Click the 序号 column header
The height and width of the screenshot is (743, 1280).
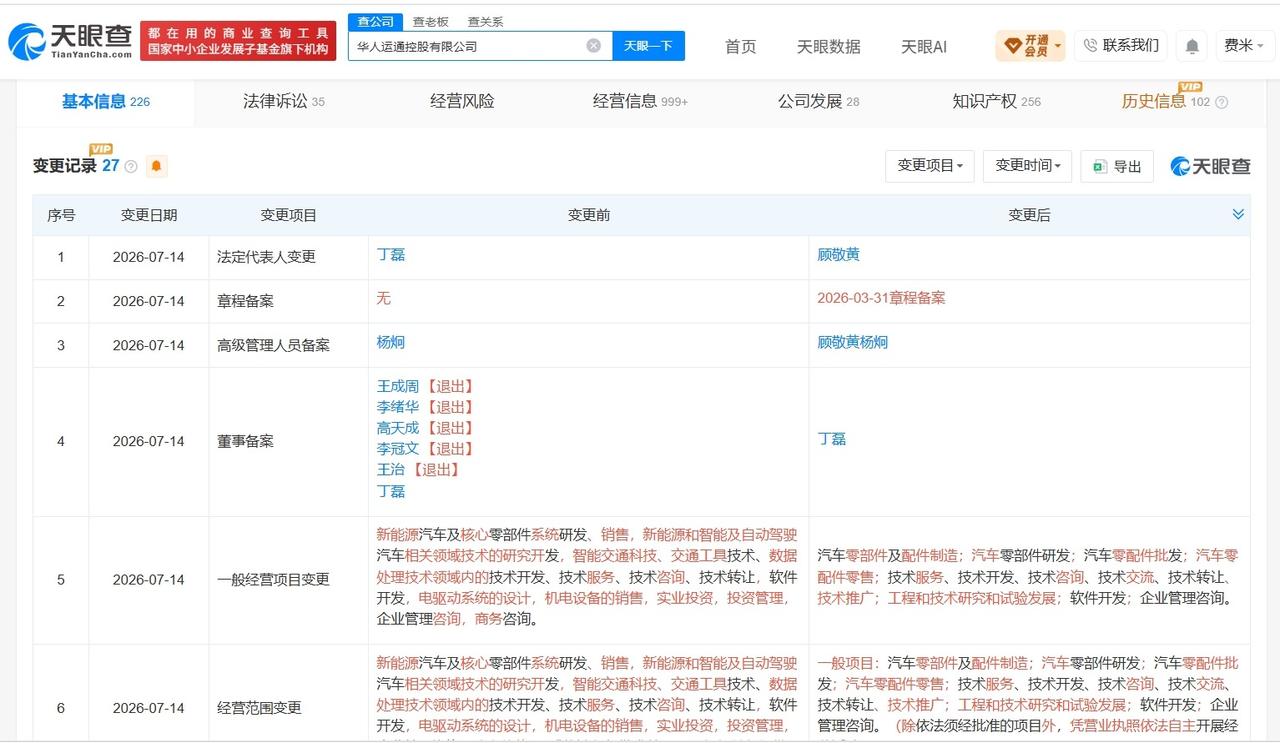61,215
